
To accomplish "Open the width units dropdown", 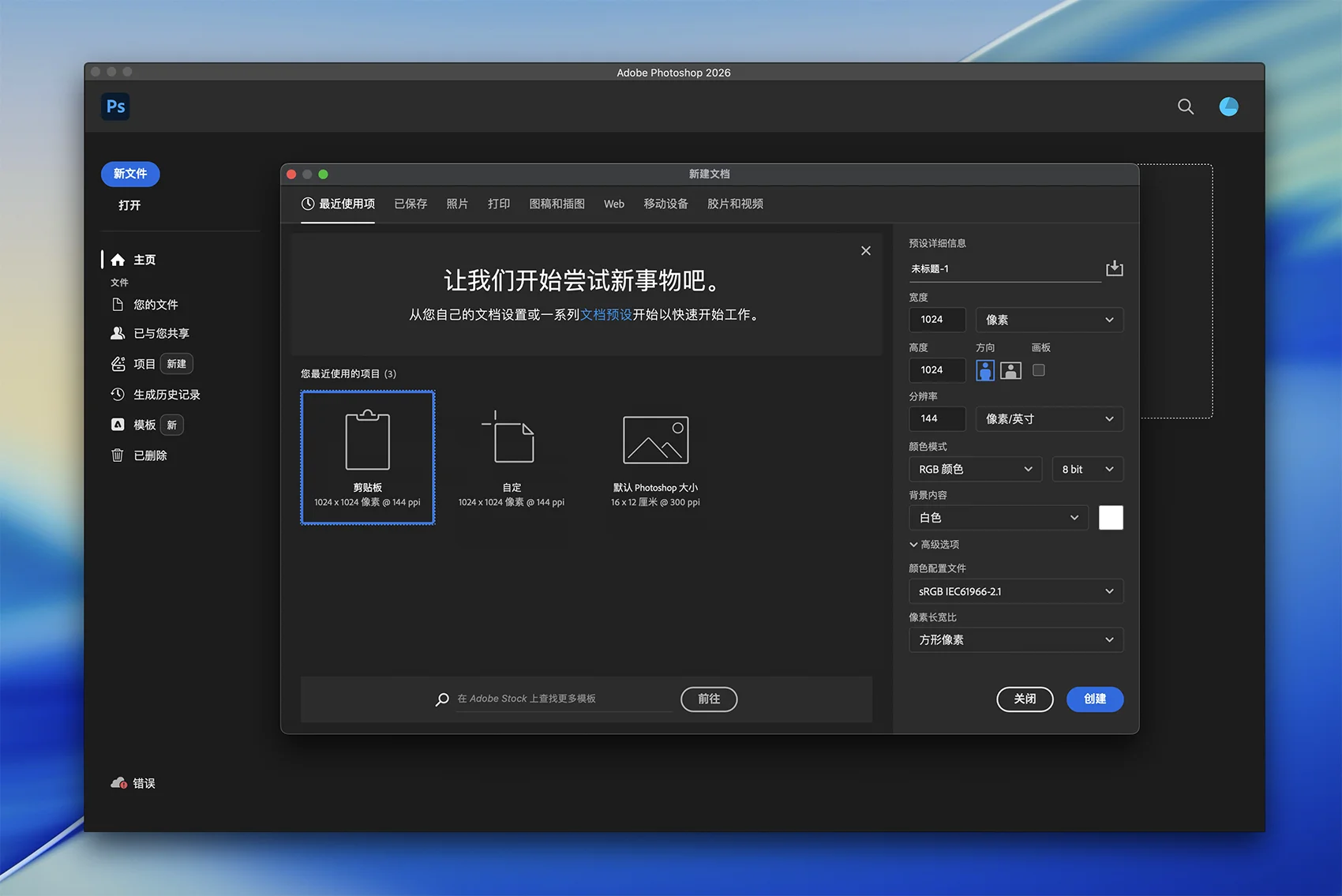I will [1048, 320].
